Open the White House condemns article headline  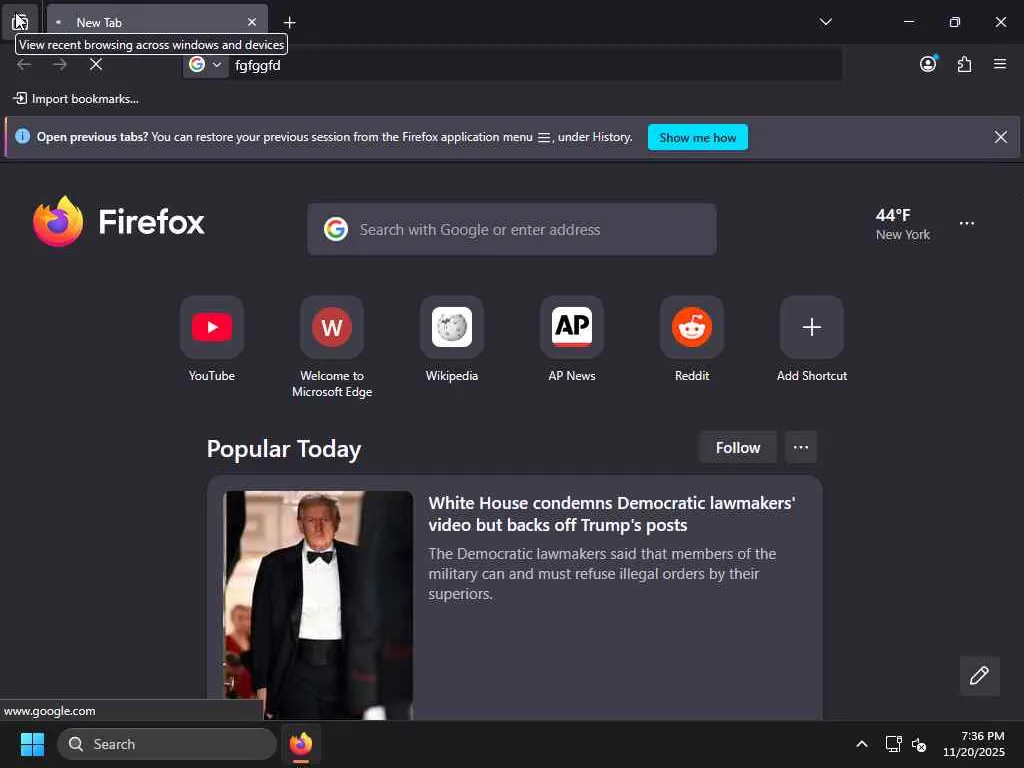[611, 514]
